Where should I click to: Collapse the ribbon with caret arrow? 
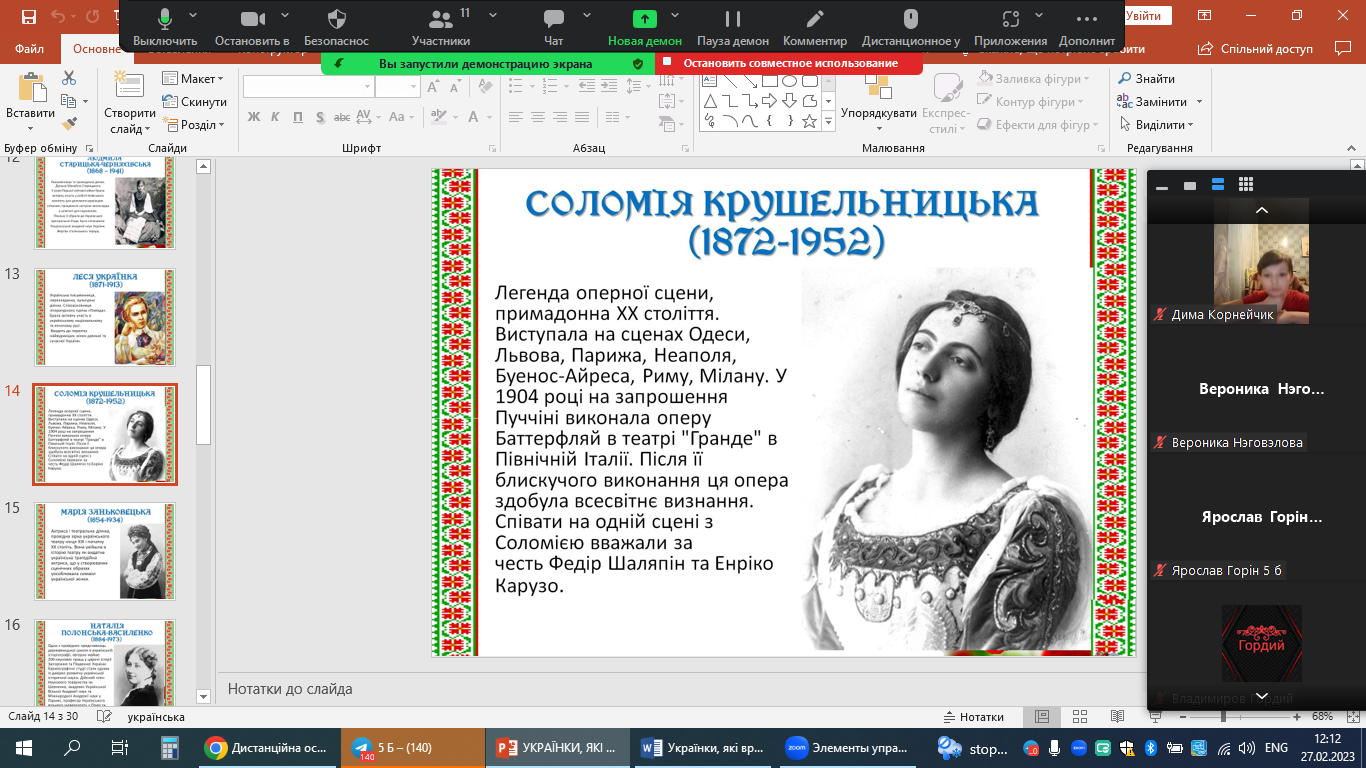point(1352,147)
